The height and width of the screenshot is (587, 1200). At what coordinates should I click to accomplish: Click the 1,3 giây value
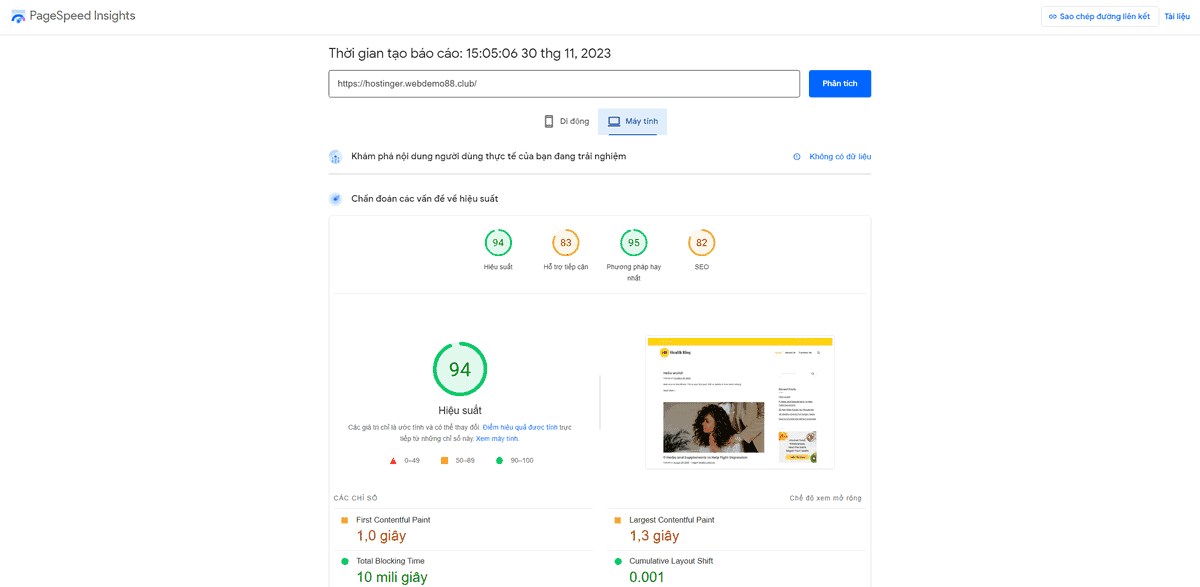[x=654, y=537]
